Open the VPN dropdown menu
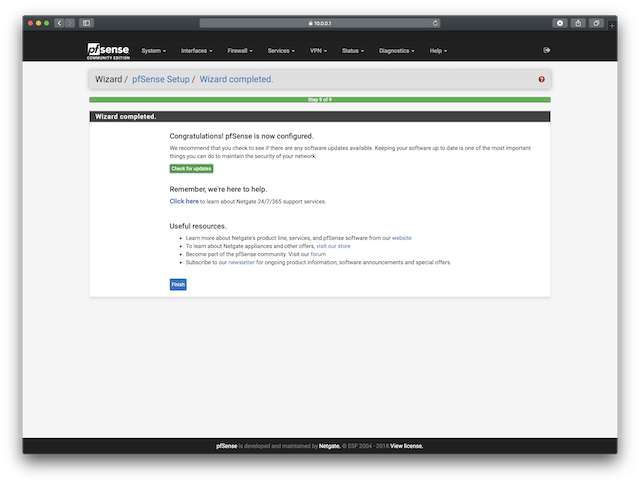 click(318, 51)
